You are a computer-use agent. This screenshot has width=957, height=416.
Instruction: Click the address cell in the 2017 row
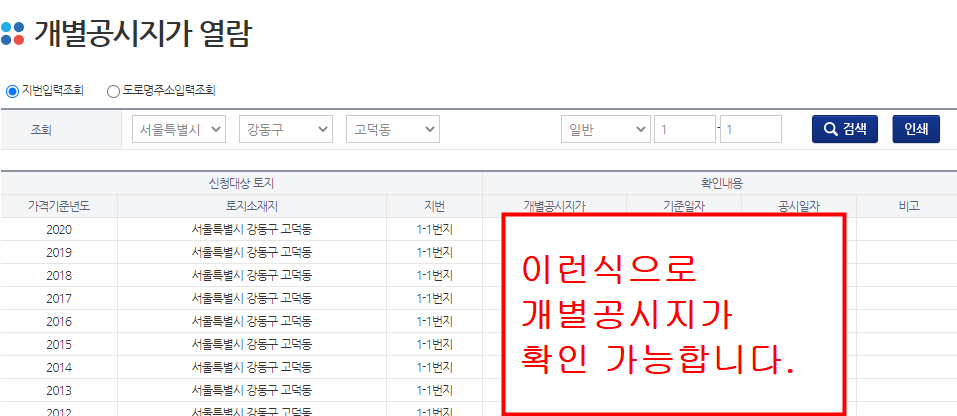tap(251, 298)
